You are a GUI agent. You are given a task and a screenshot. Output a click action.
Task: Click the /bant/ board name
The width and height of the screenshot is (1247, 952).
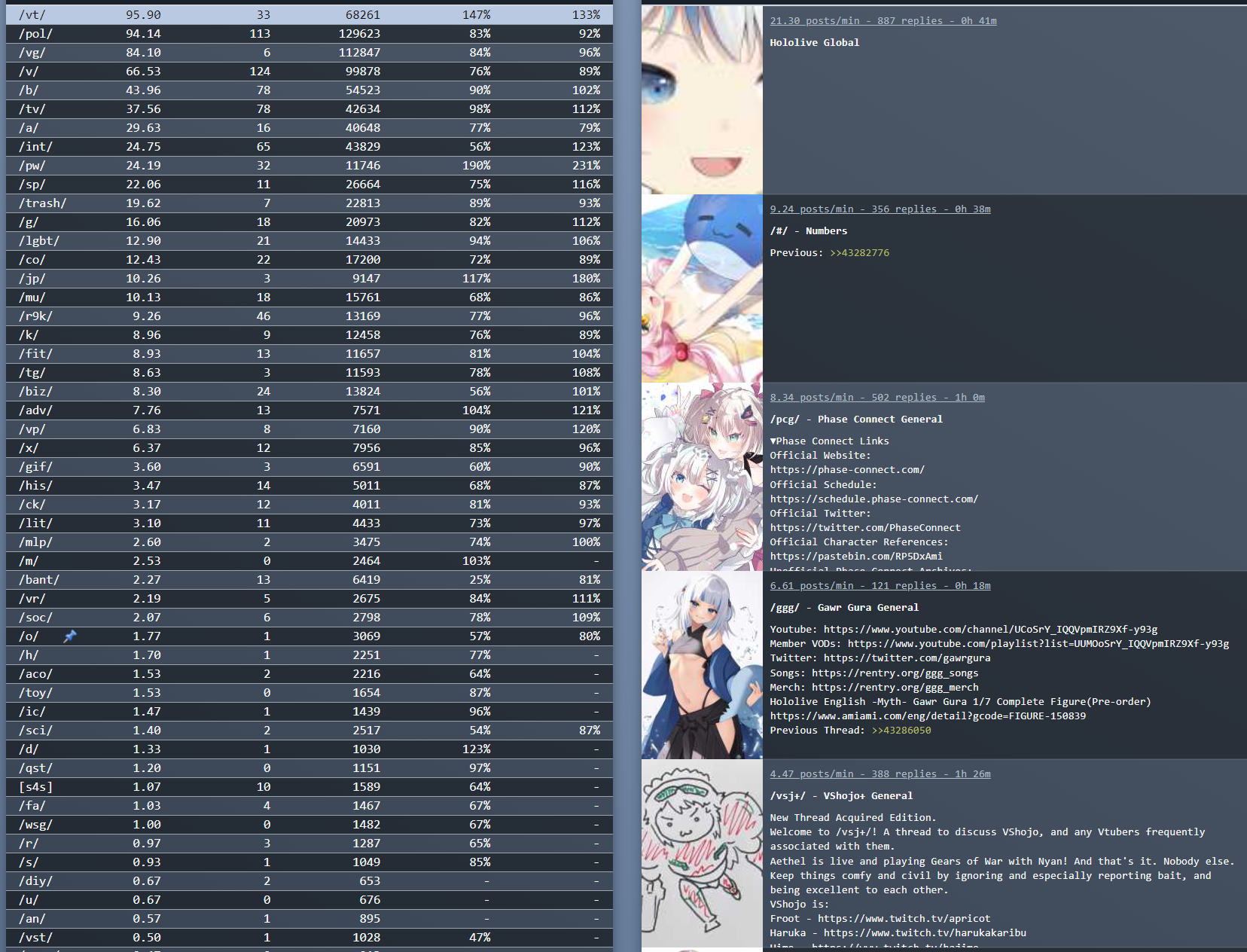[x=39, y=580]
